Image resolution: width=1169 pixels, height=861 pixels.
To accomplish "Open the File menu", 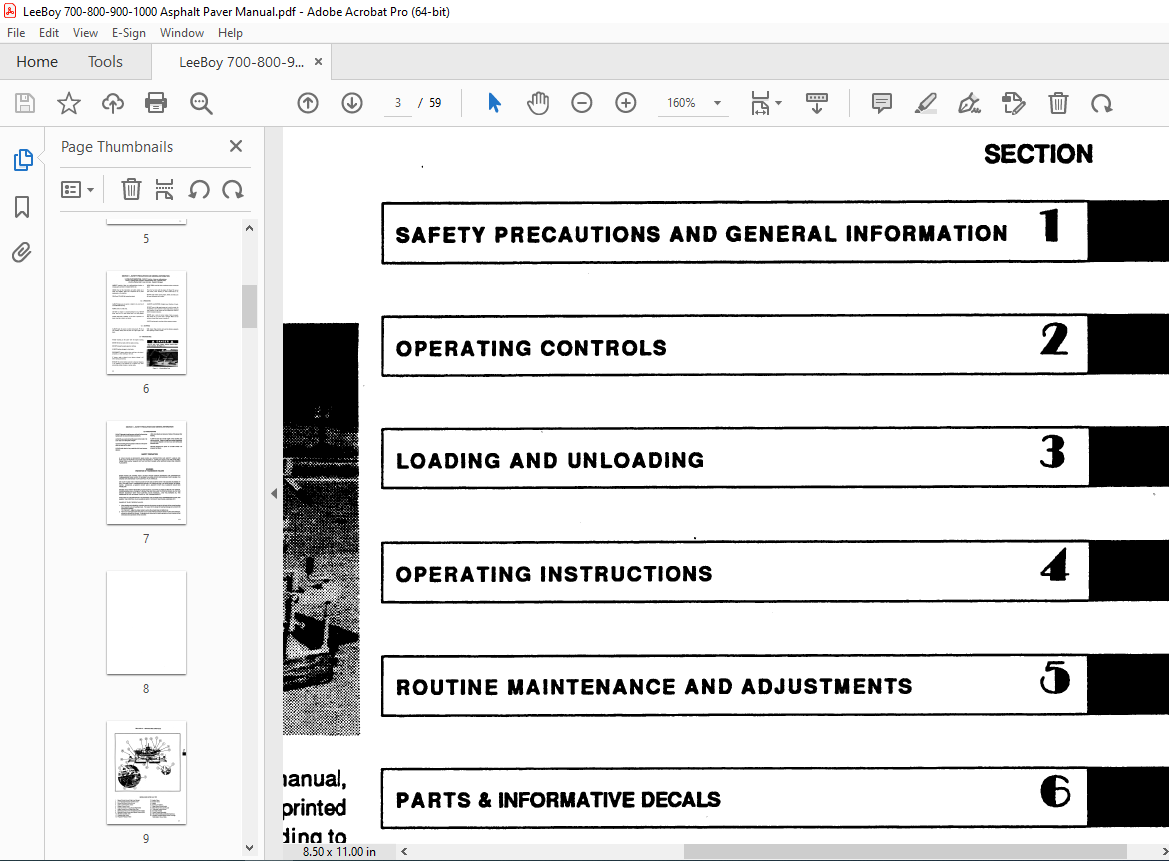I will 16,33.
